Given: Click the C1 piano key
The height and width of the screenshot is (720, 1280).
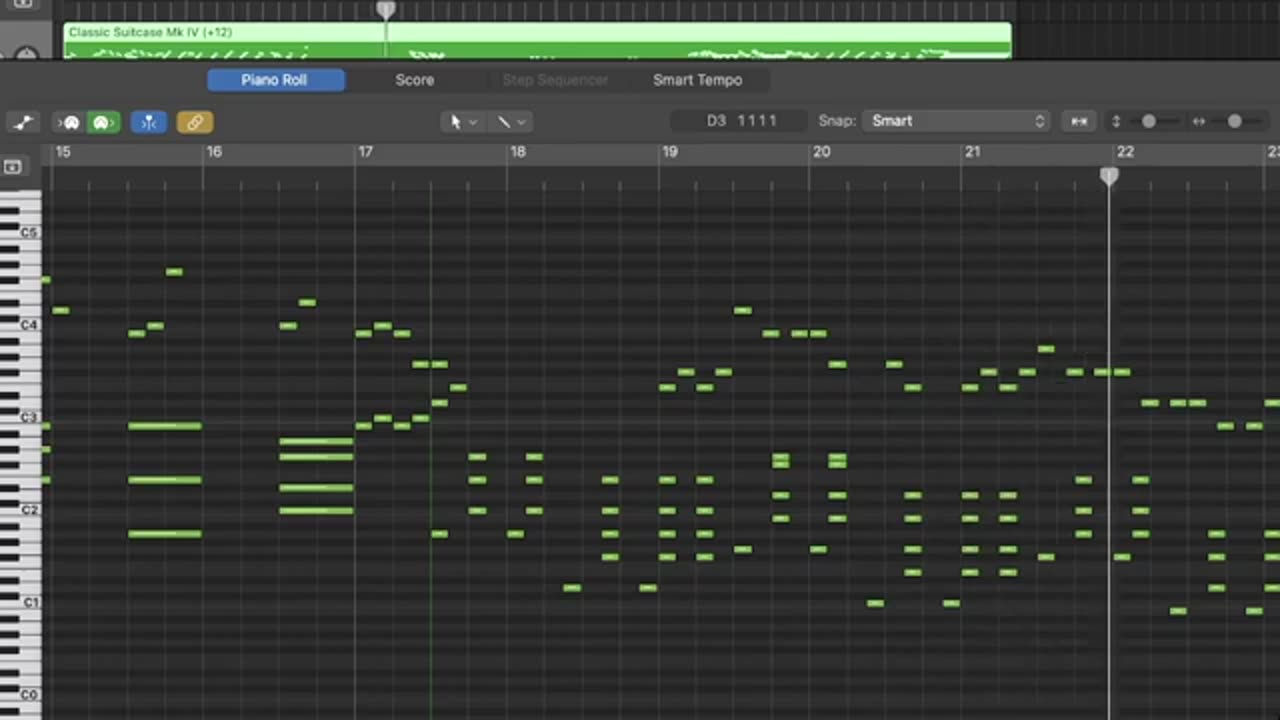Looking at the screenshot, I should tap(21, 602).
